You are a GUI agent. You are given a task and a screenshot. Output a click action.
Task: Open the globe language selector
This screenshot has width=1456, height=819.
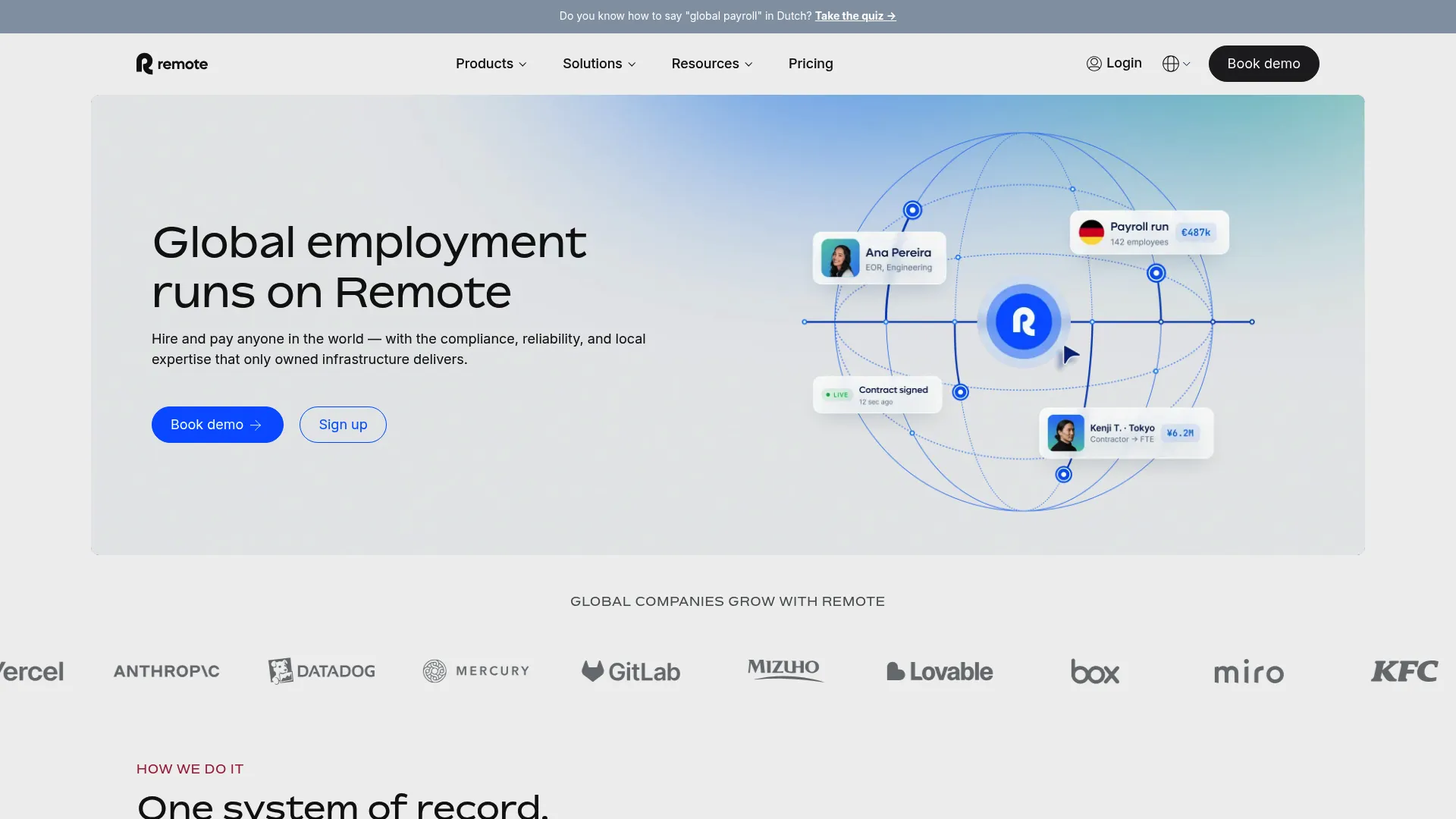pyautogui.click(x=1176, y=64)
